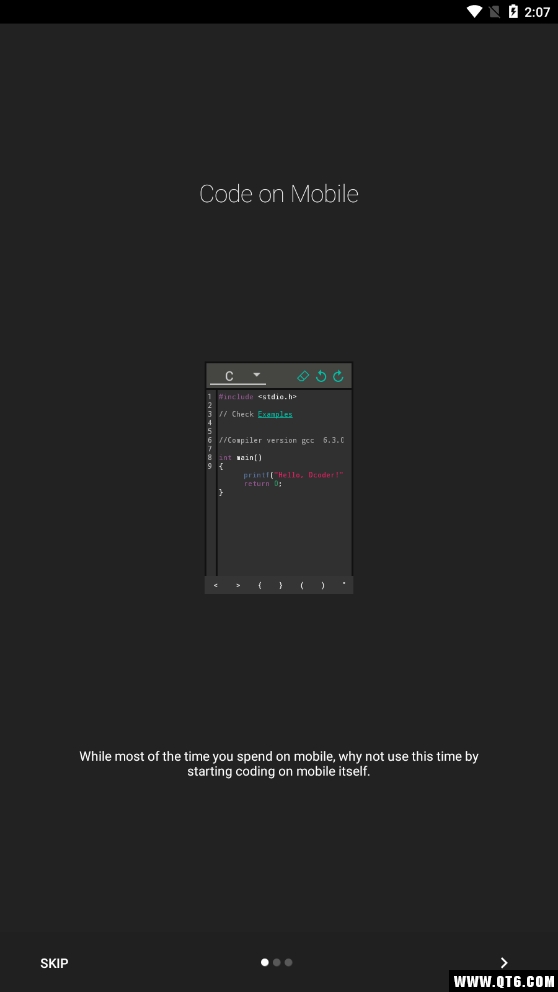
Task: Tap the description text about coding on mobile
Action: pos(279,764)
